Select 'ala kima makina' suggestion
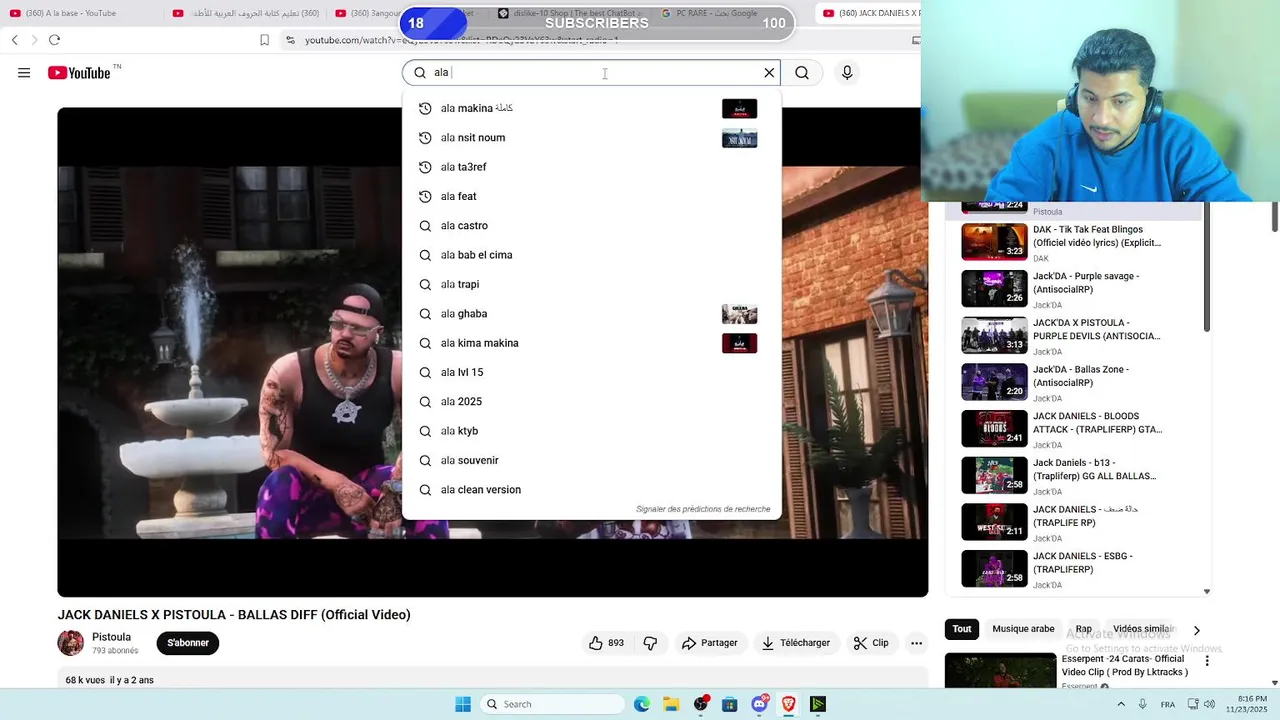 click(x=591, y=343)
